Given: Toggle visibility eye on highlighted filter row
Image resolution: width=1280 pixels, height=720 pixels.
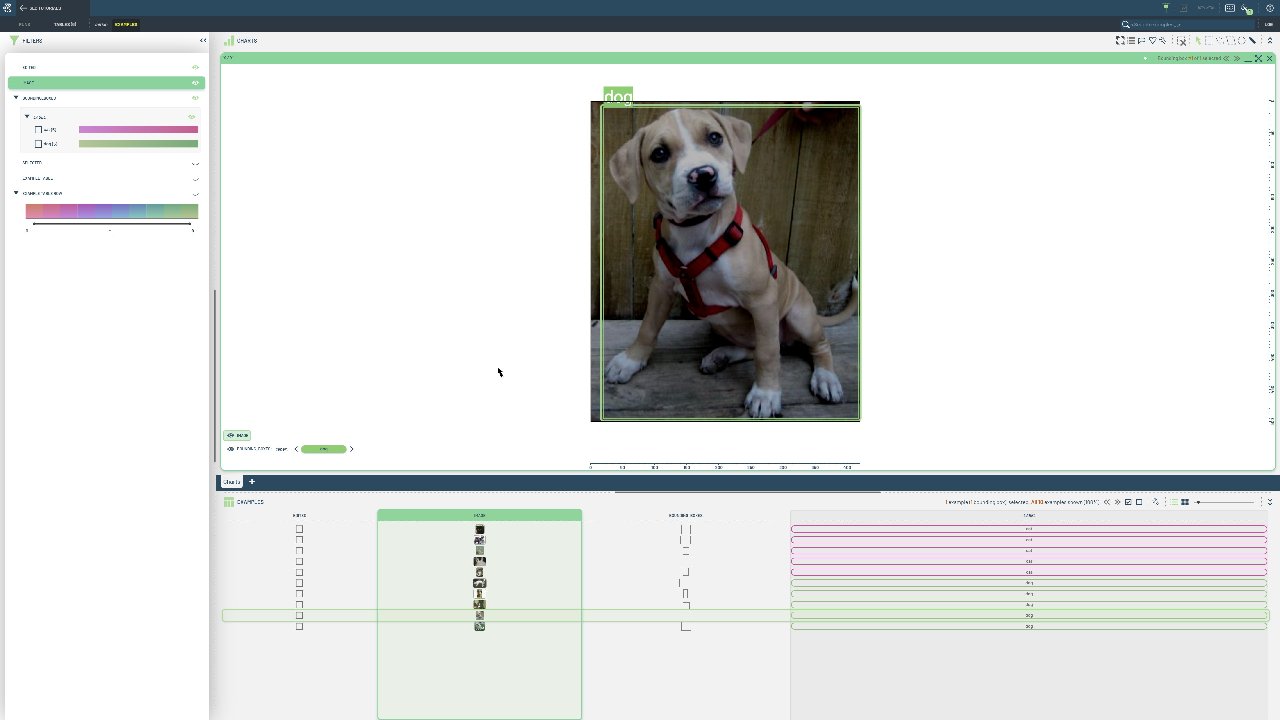Looking at the screenshot, I should pyautogui.click(x=195, y=83).
